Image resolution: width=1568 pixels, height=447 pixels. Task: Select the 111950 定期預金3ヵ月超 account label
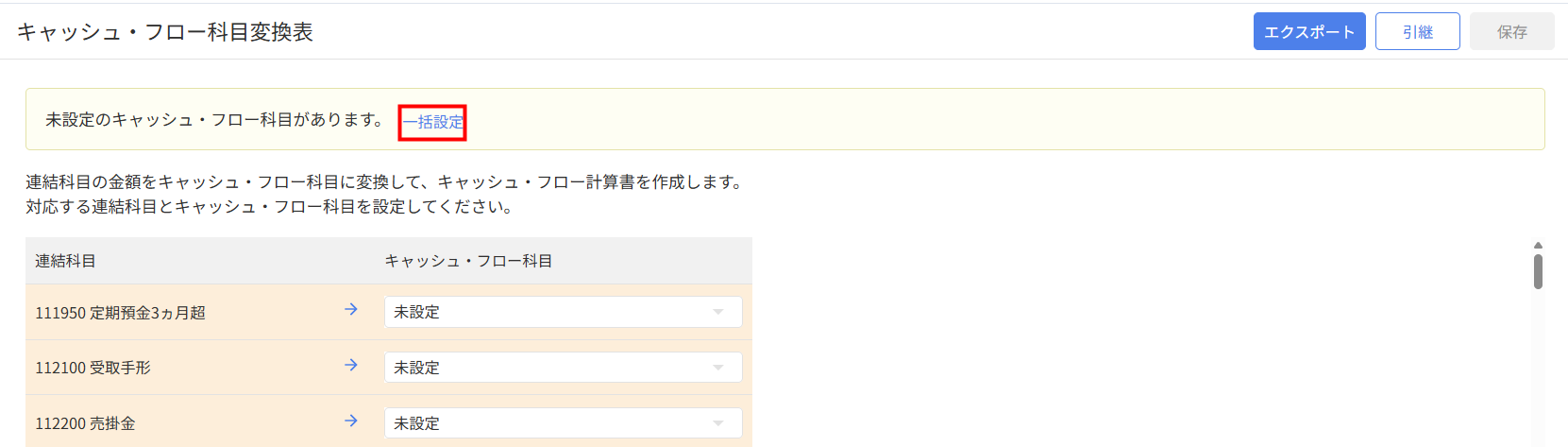(x=120, y=313)
